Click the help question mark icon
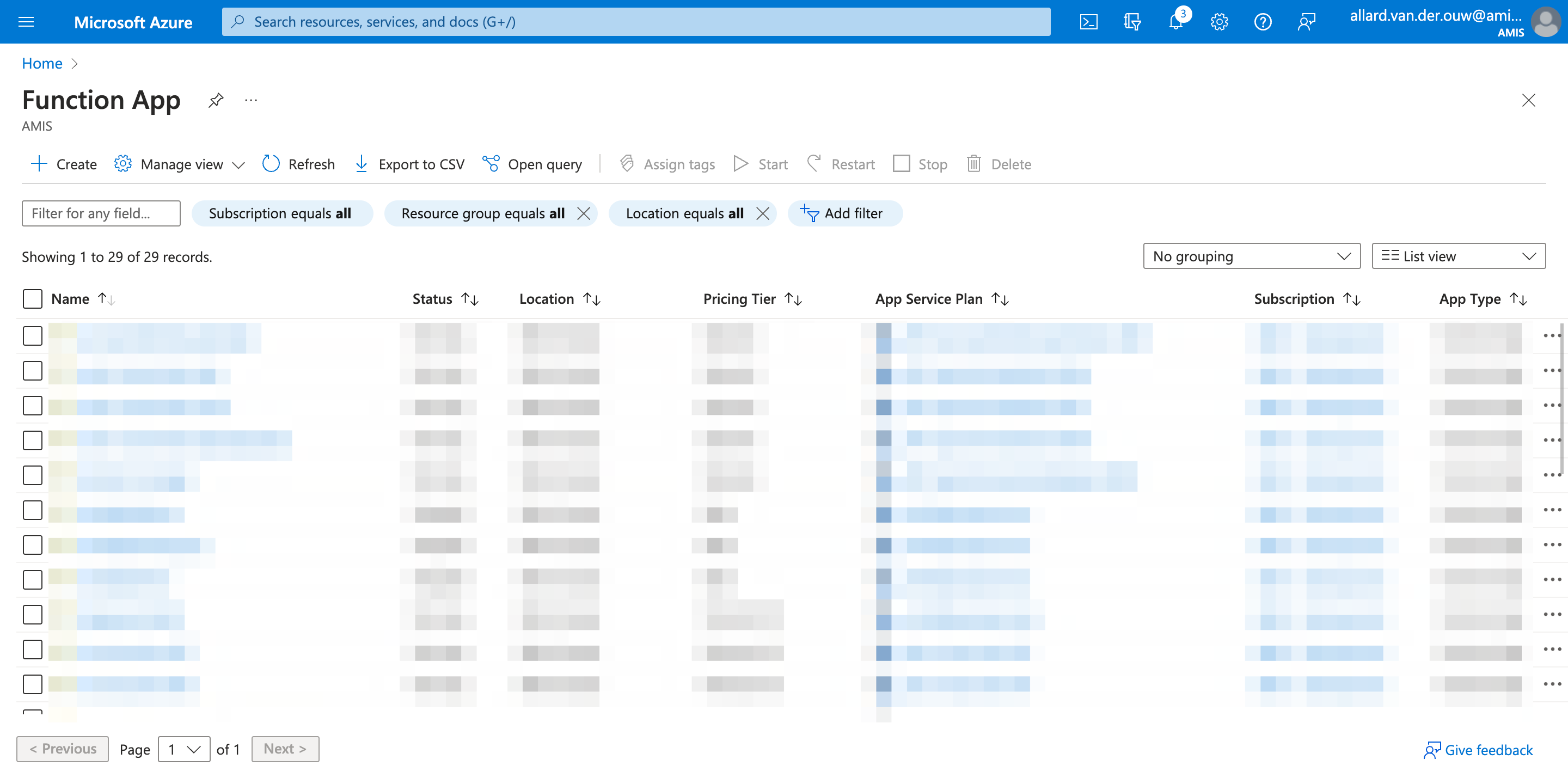The height and width of the screenshot is (784, 1568). tap(1263, 22)
